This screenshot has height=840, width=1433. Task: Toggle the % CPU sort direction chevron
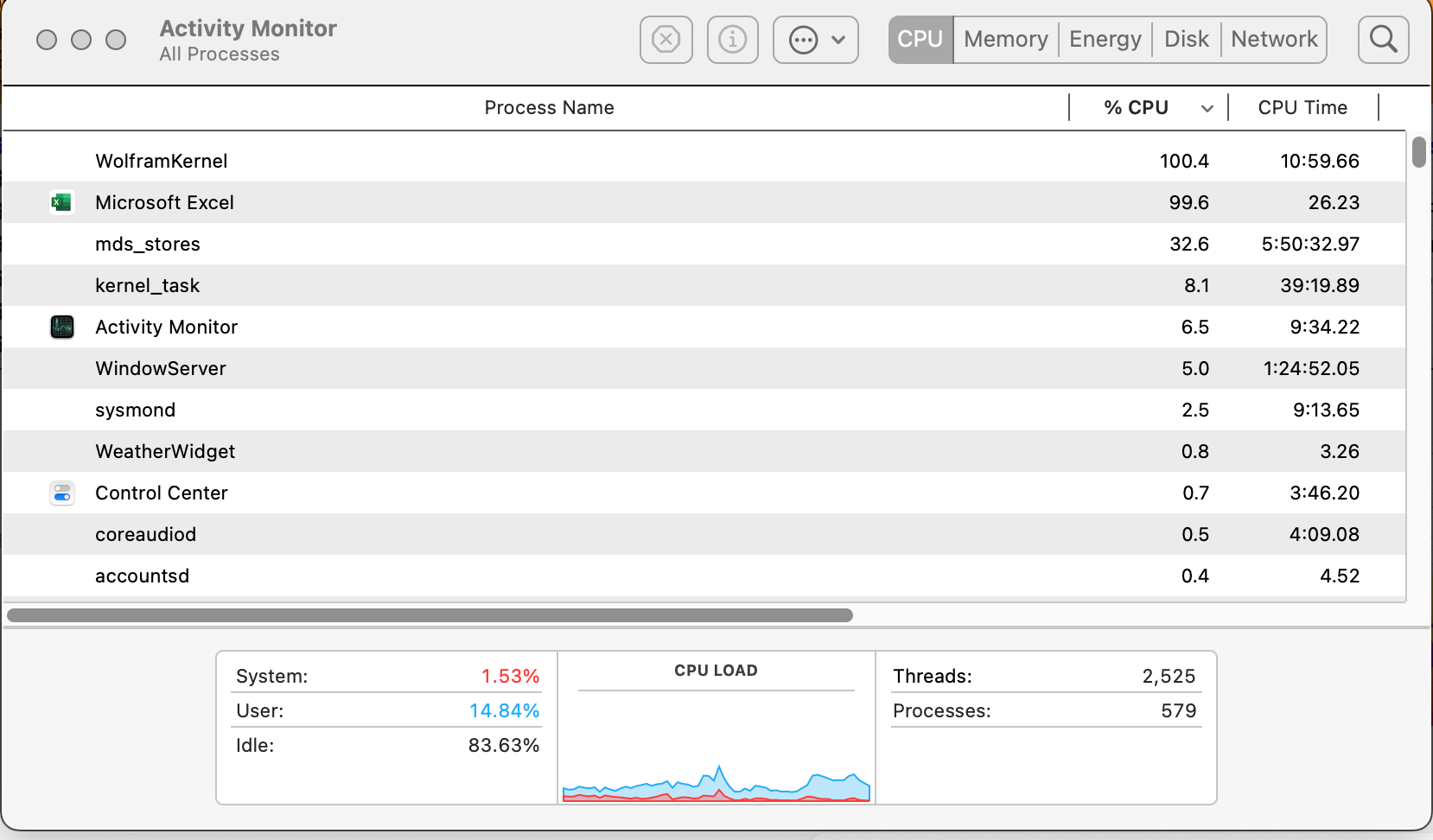click(x=1207, y=109)
